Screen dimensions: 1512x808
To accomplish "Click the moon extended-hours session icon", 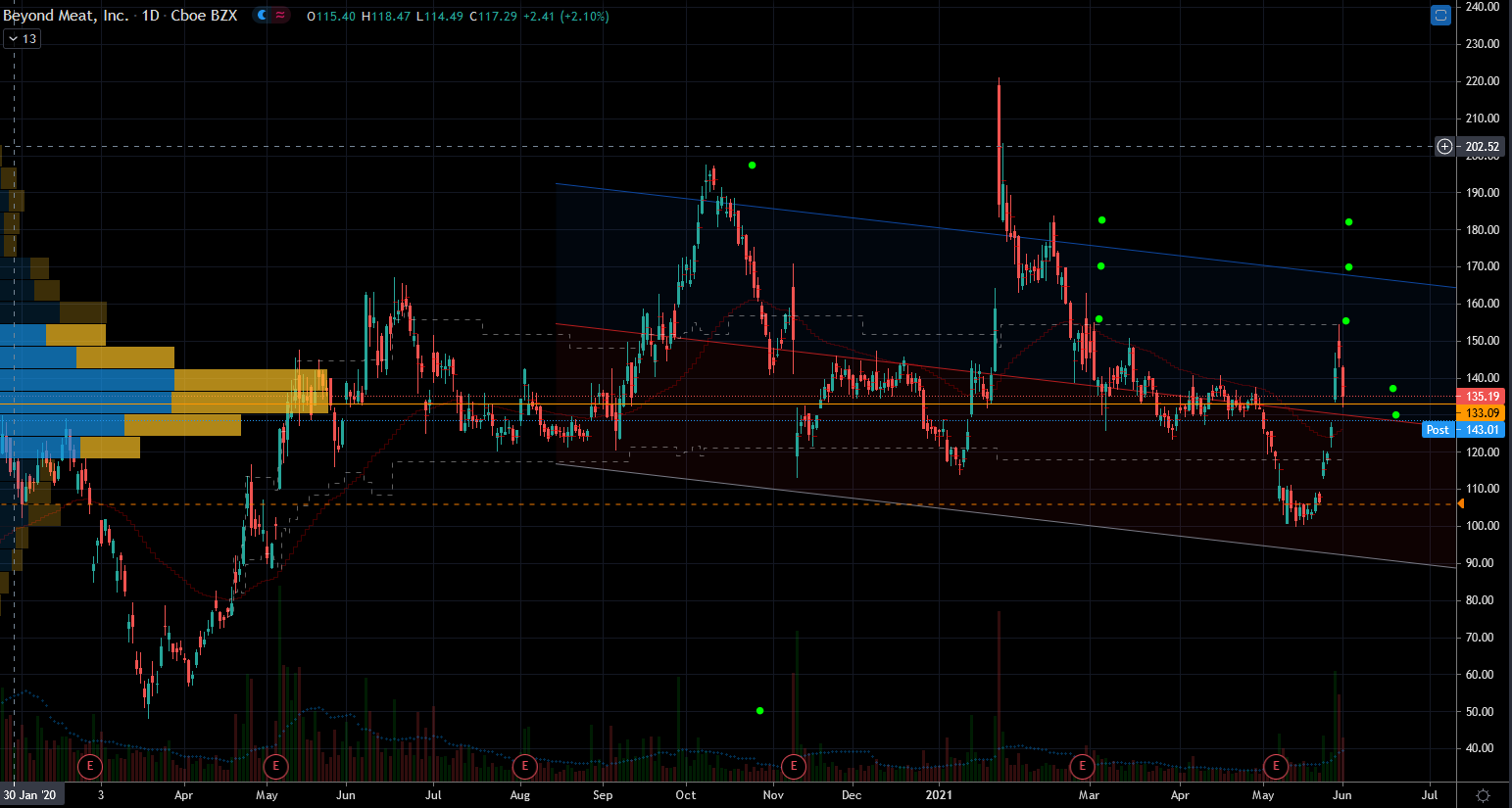I will coord(263,16).
